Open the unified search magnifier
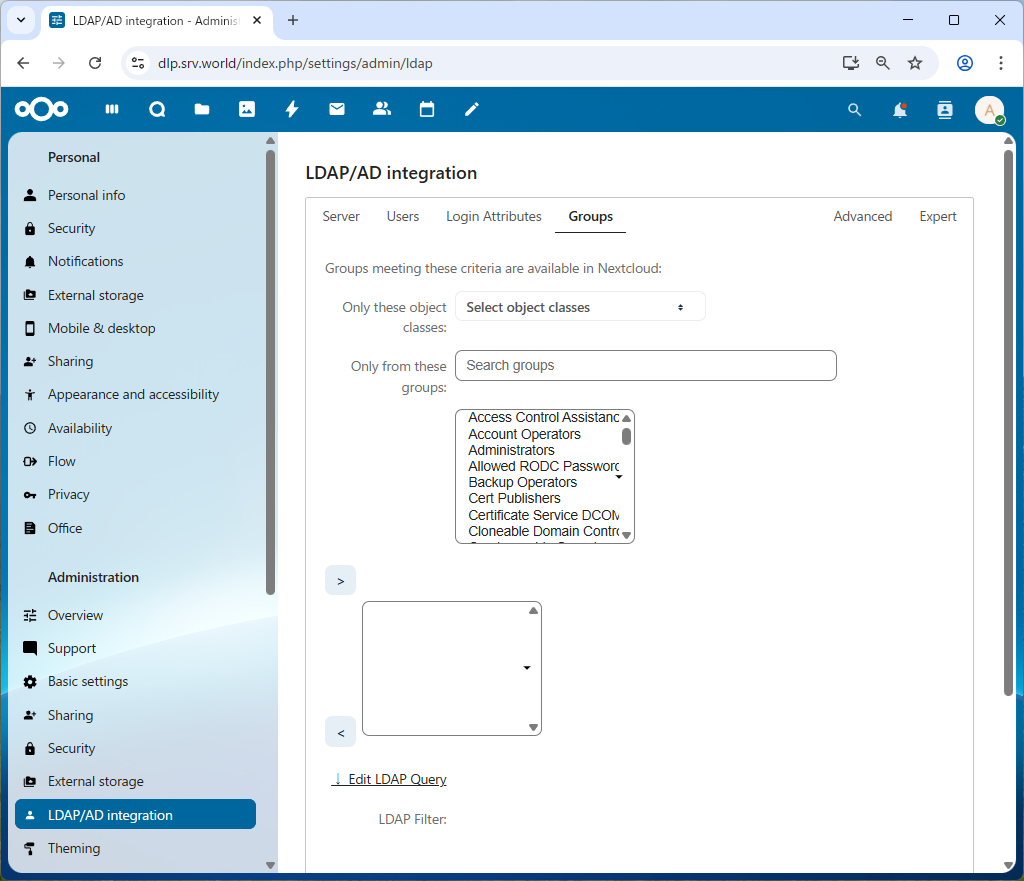This screenshot has height=881, width=1024. tap(854, 110)
